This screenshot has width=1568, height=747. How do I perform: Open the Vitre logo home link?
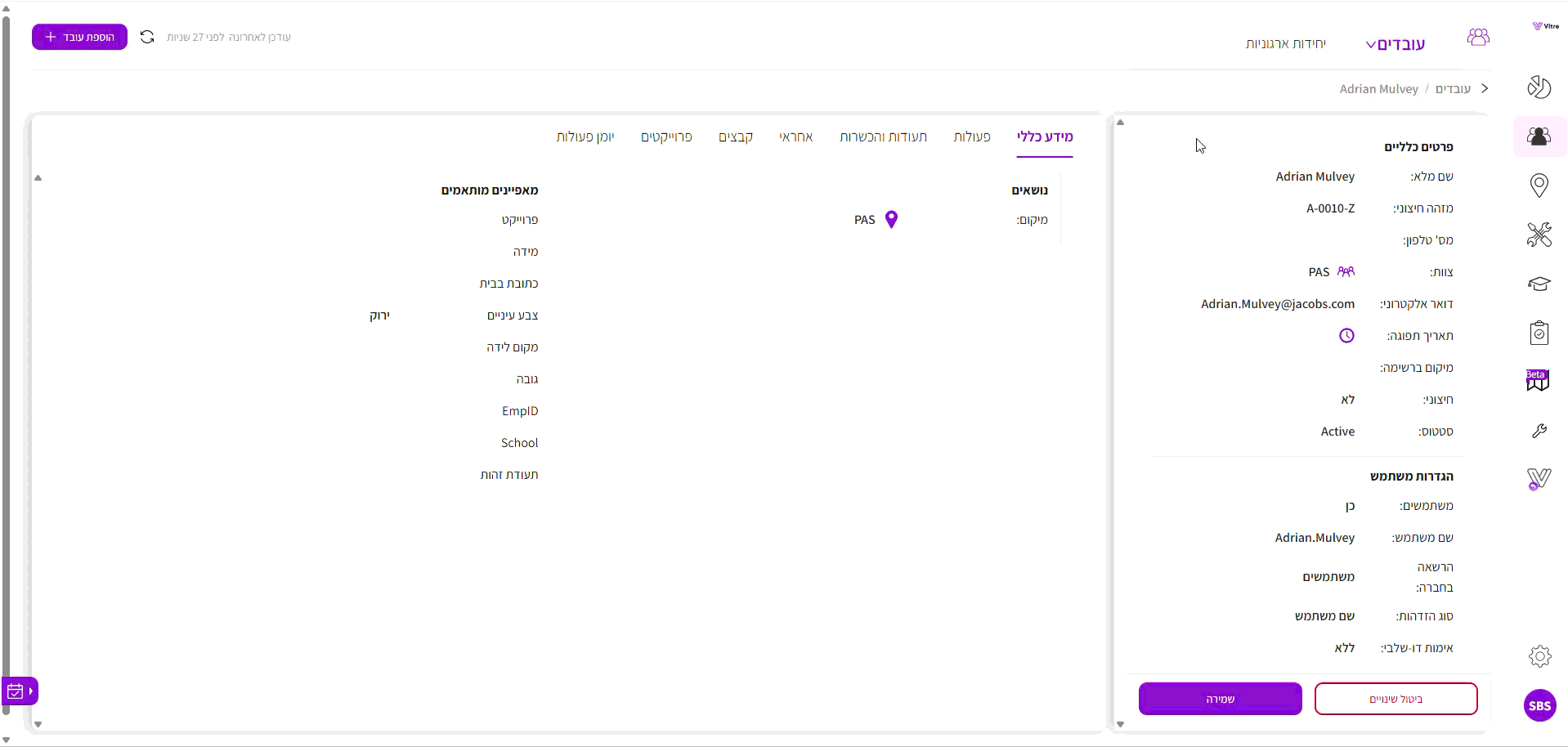click(1545, 26)
